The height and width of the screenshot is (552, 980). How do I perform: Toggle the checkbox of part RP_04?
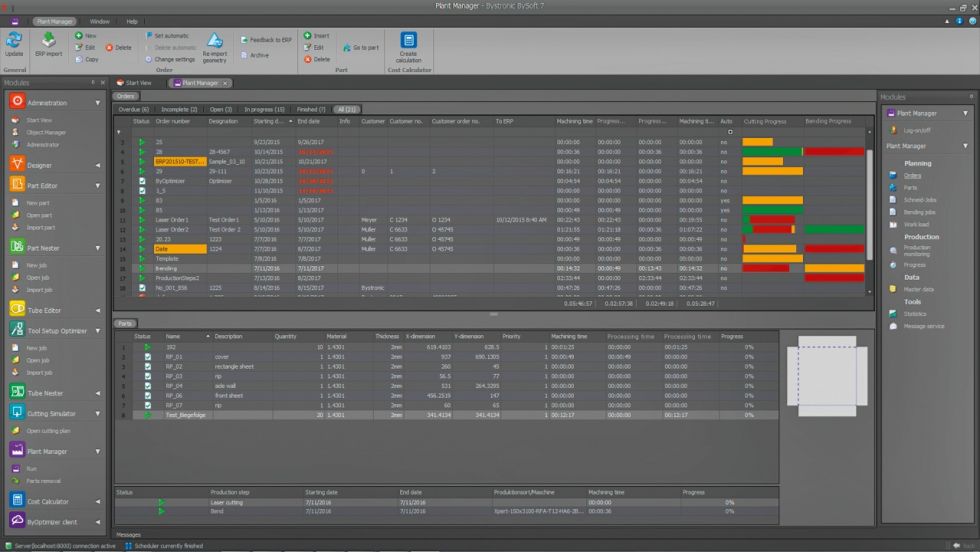pos(148,386)
